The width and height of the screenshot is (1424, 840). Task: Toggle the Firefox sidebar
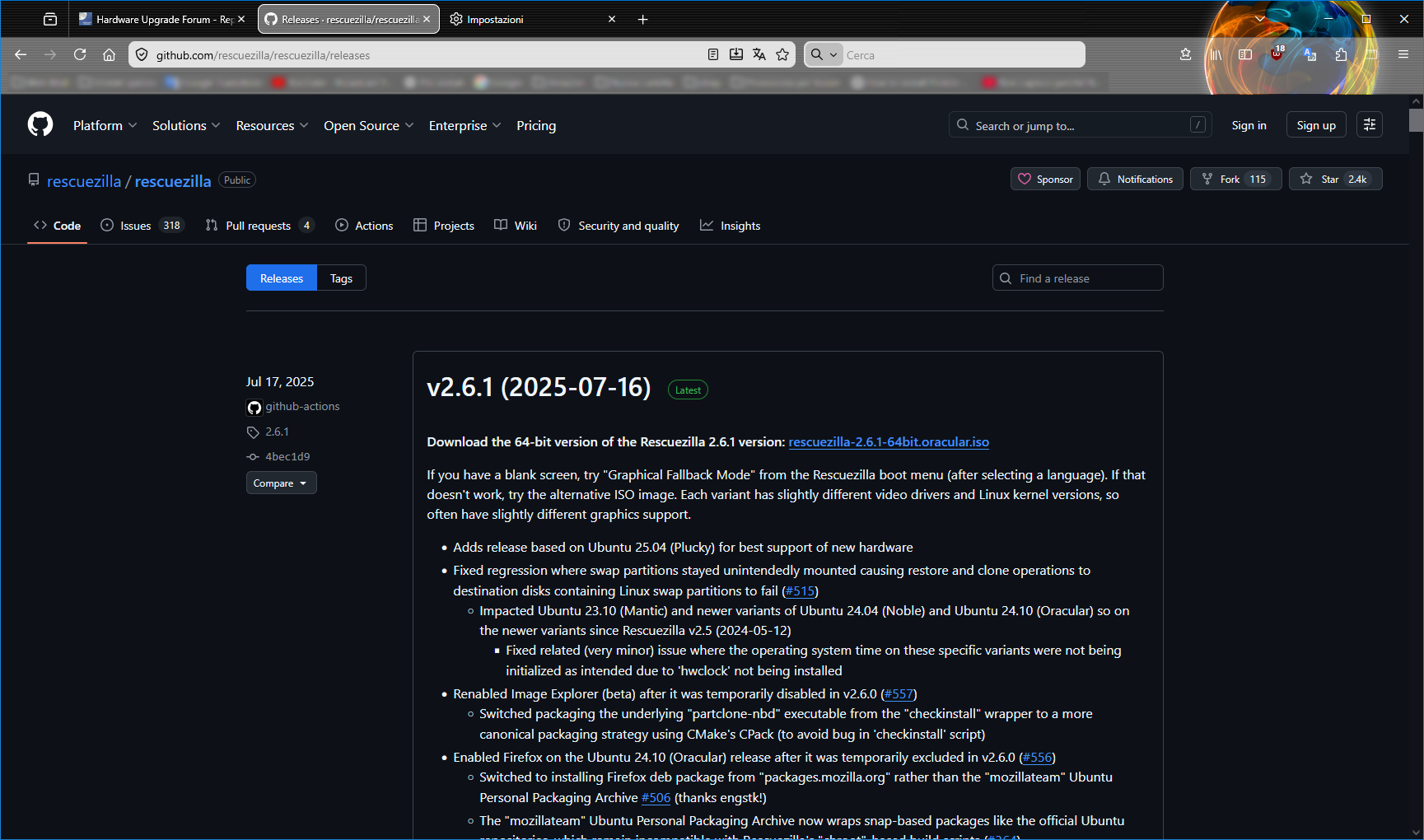point(1245,54)
